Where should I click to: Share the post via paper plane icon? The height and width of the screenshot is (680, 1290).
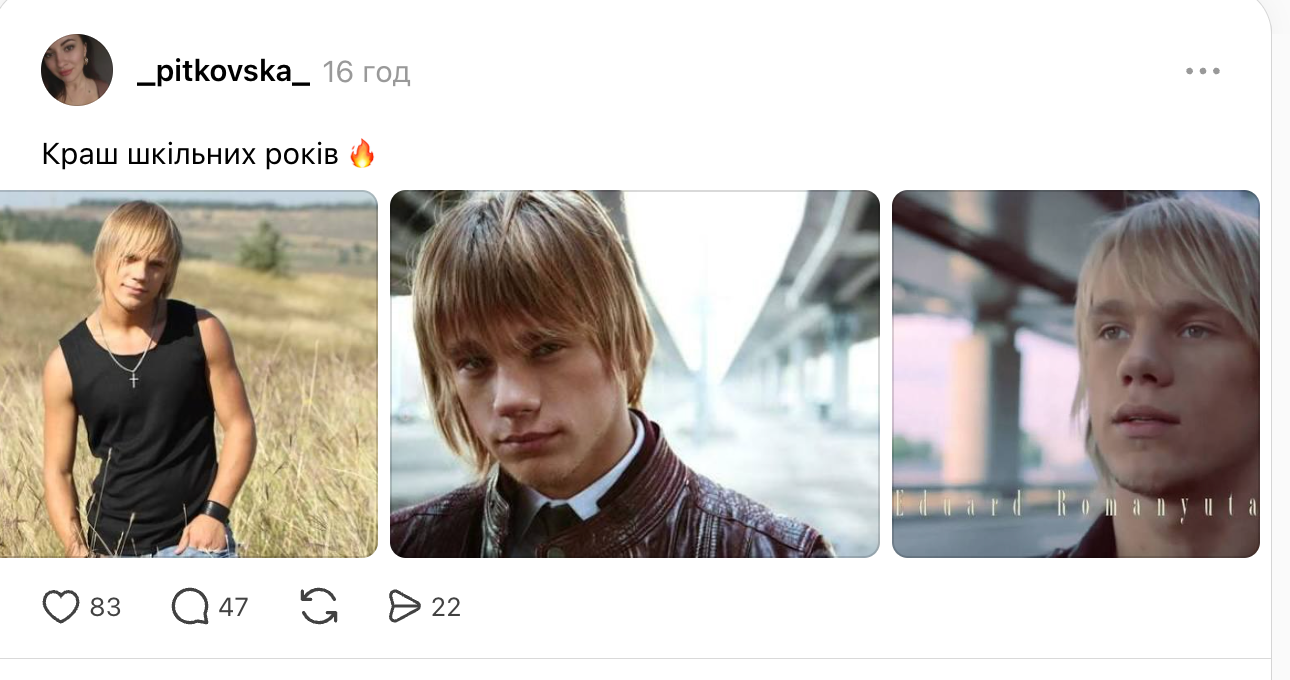click(x=404, y=607)
